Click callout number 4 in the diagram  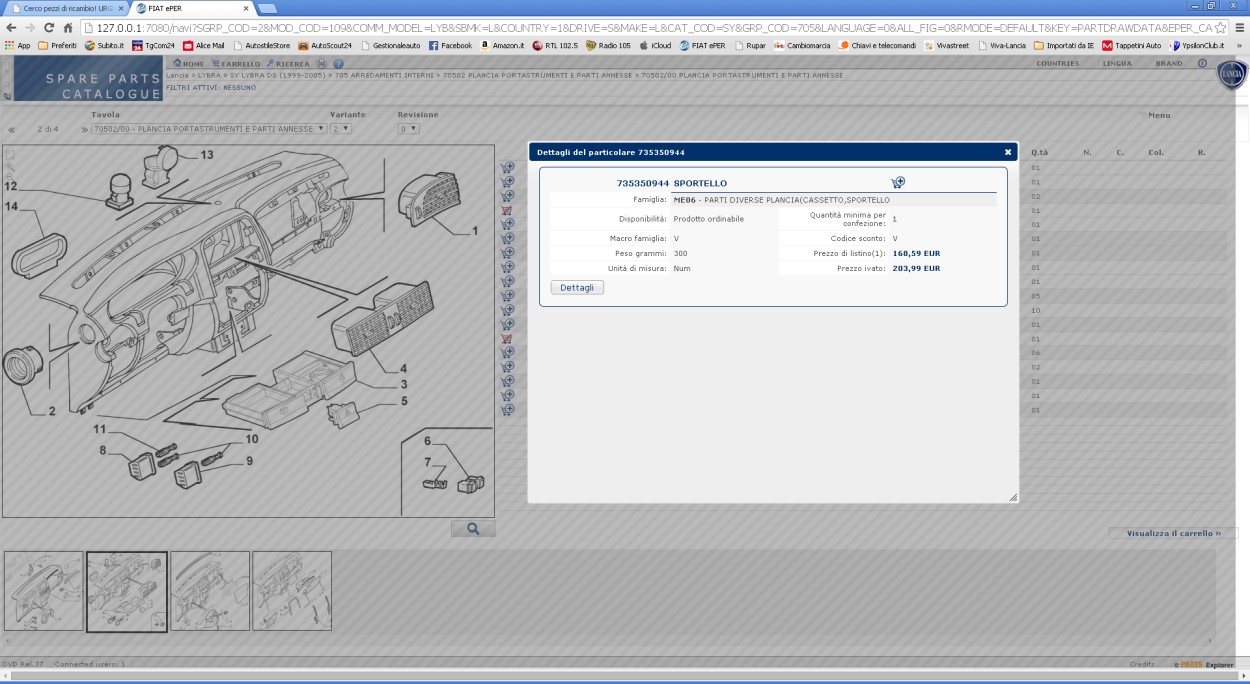click(403, 369)
